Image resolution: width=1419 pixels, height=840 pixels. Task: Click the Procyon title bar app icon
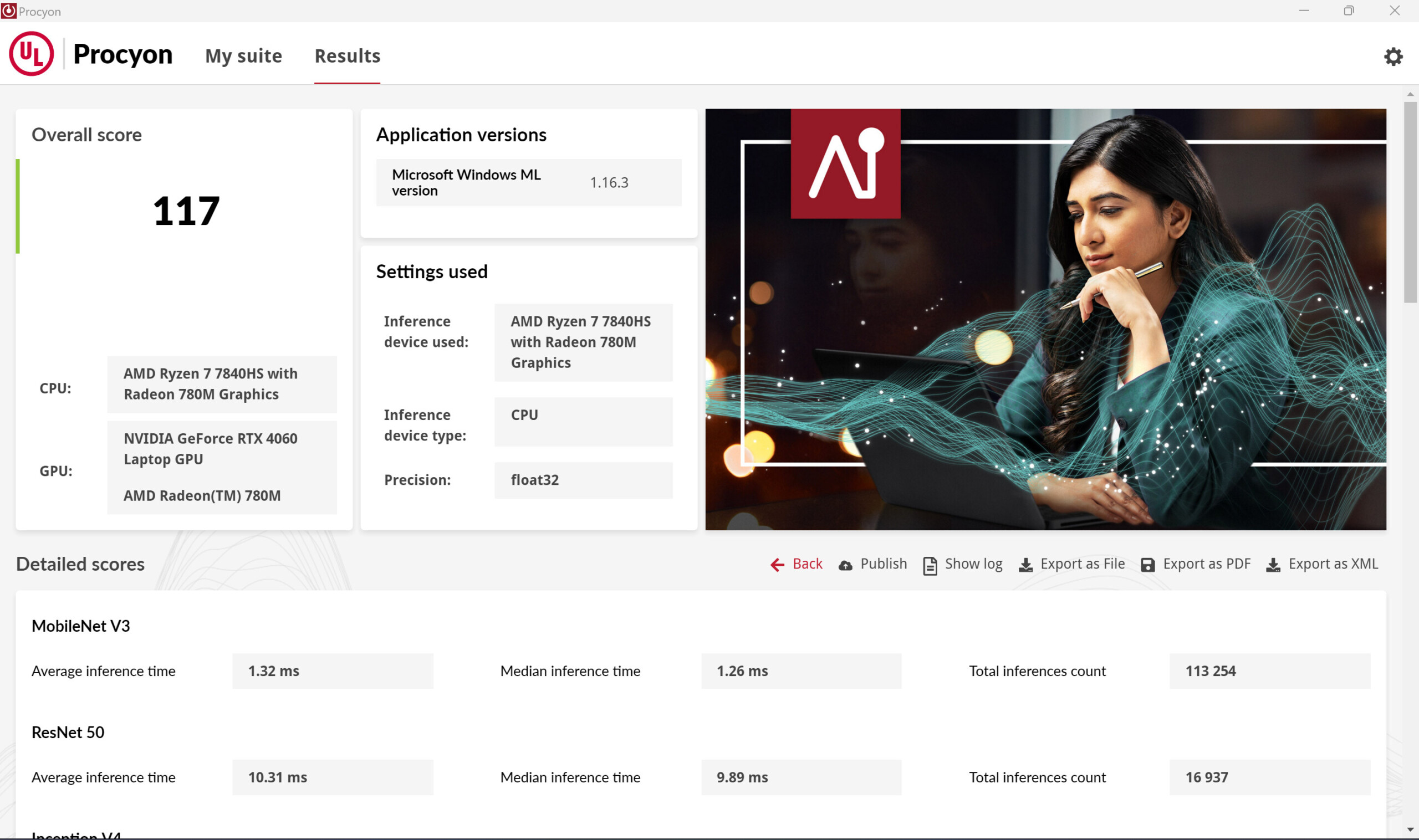coord(8,11)
